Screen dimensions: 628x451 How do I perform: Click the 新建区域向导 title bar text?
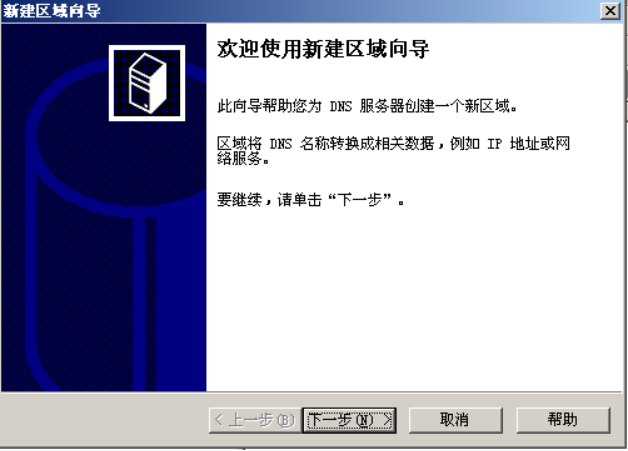click(x=52, y=11)
